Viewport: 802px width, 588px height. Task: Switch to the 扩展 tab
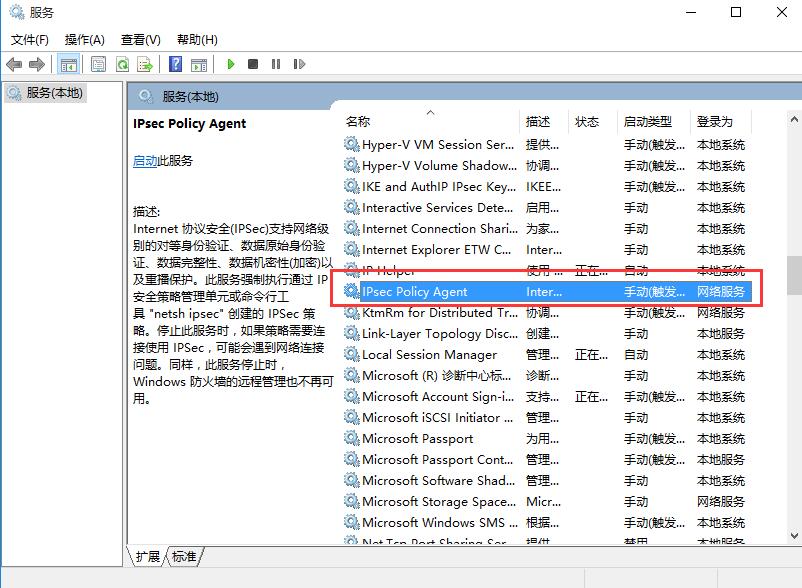[147, 556]
